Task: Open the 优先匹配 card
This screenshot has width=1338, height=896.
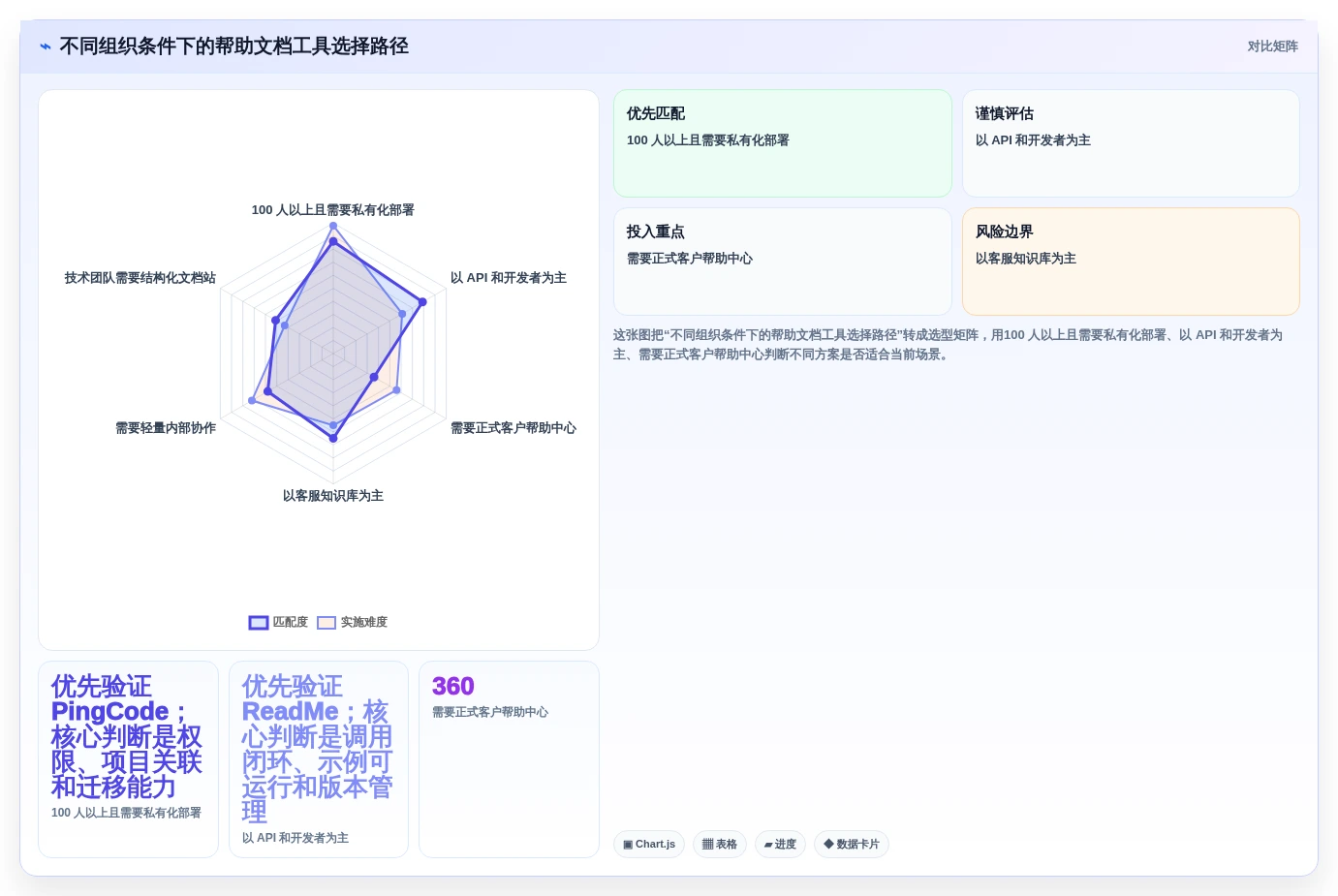Action: pos(783,143)
